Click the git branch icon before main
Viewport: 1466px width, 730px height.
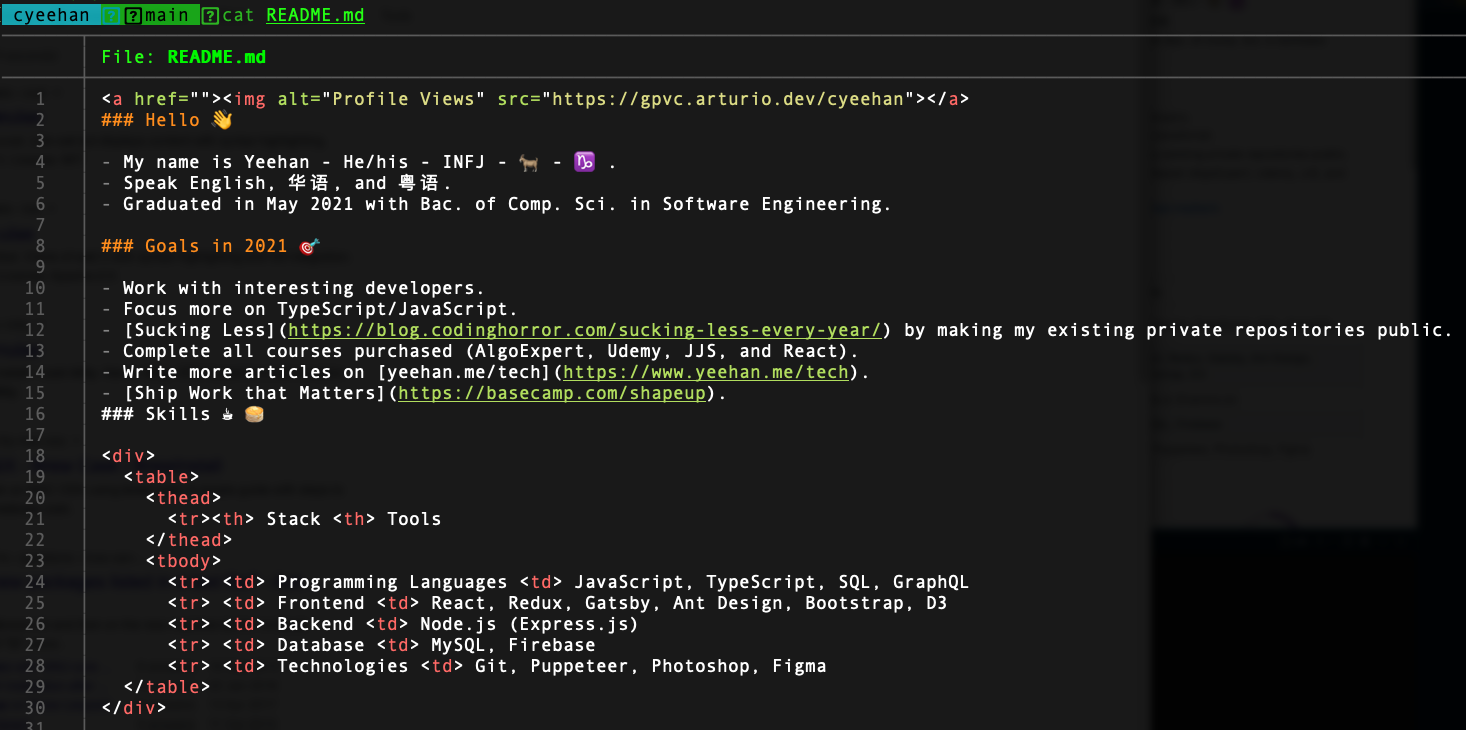coord(133,15)
